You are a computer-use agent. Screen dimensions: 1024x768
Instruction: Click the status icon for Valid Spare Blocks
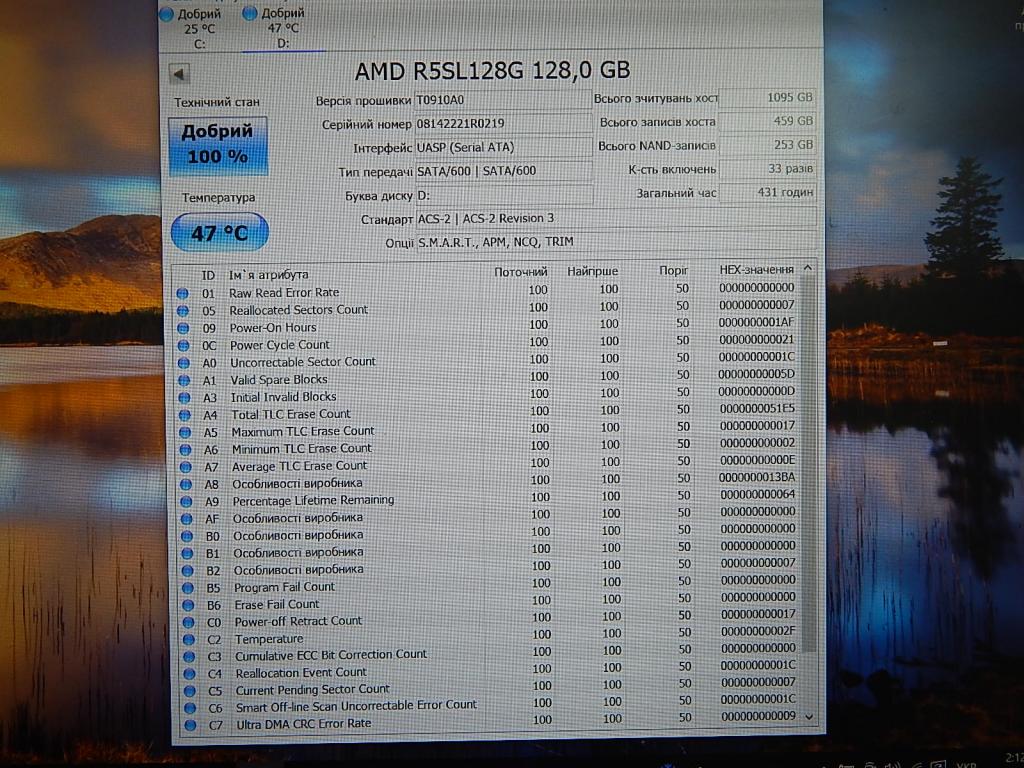tap(184, 380)
